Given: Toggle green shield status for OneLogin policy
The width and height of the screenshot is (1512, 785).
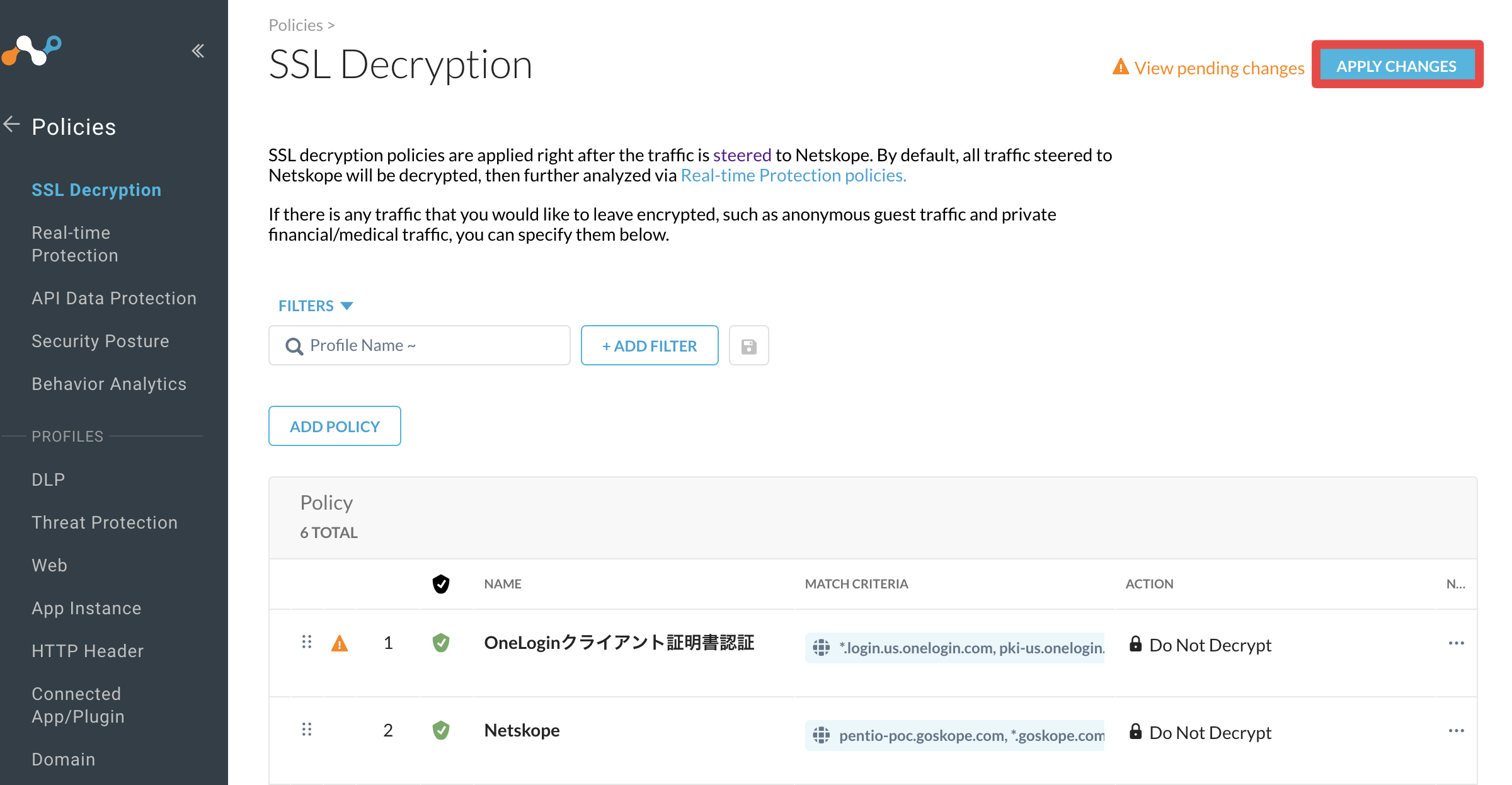Looking at the screenshot, I should [441, 643].
